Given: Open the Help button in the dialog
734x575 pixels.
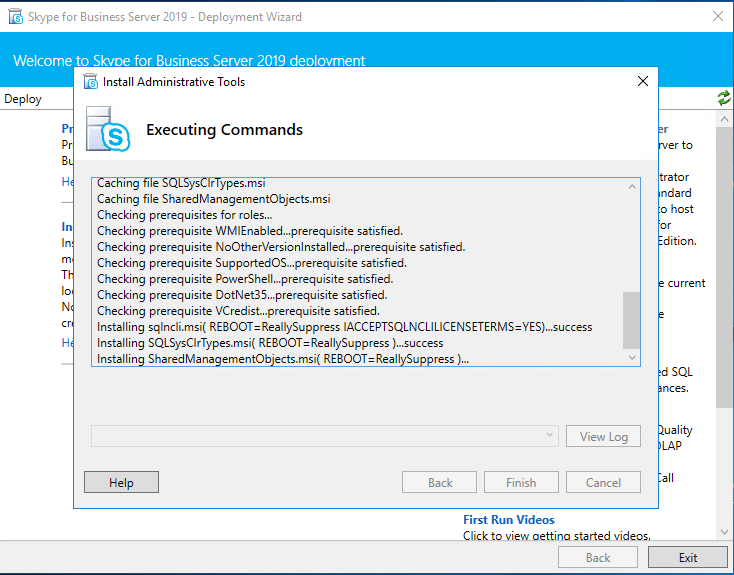Looking at the screenshot, I should (121, 482).
